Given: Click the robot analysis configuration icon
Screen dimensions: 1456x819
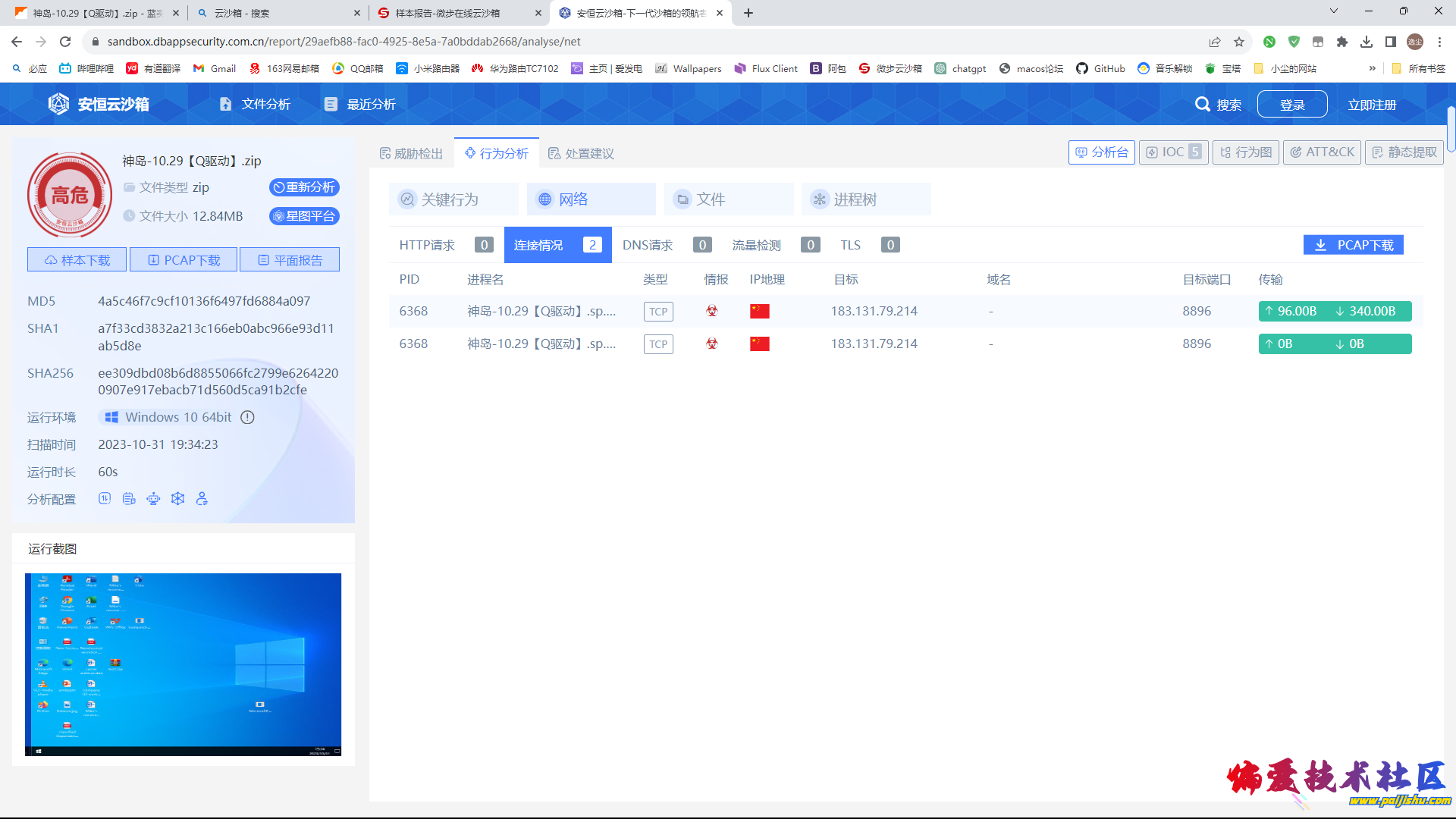Looking at the screenshot, I should (x=153, y=498).
